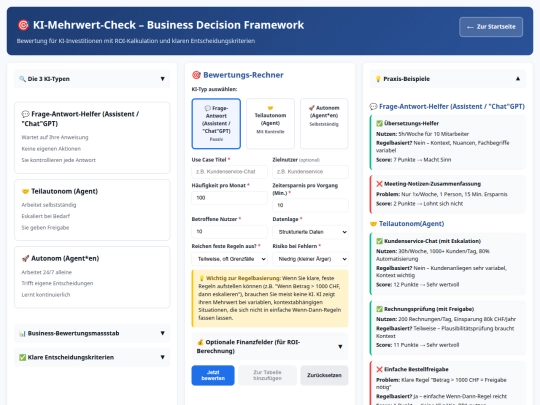Image resolution: width=540 pixels, height=405 pixels.
Task: Click checkmark icon beside Klare Entscheidungskriterien
Action: point(22,357)
